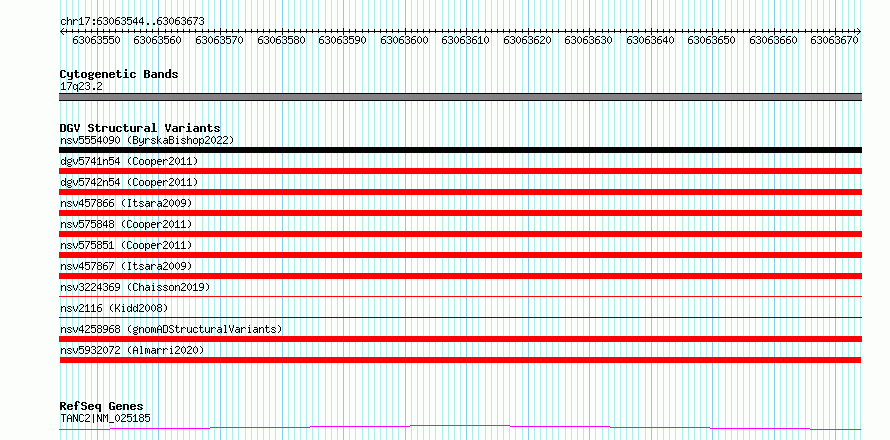Open the nsv575848 (Cooper2011) variant label
This screenshot has height=440, width=890.
tap(126, 224)
